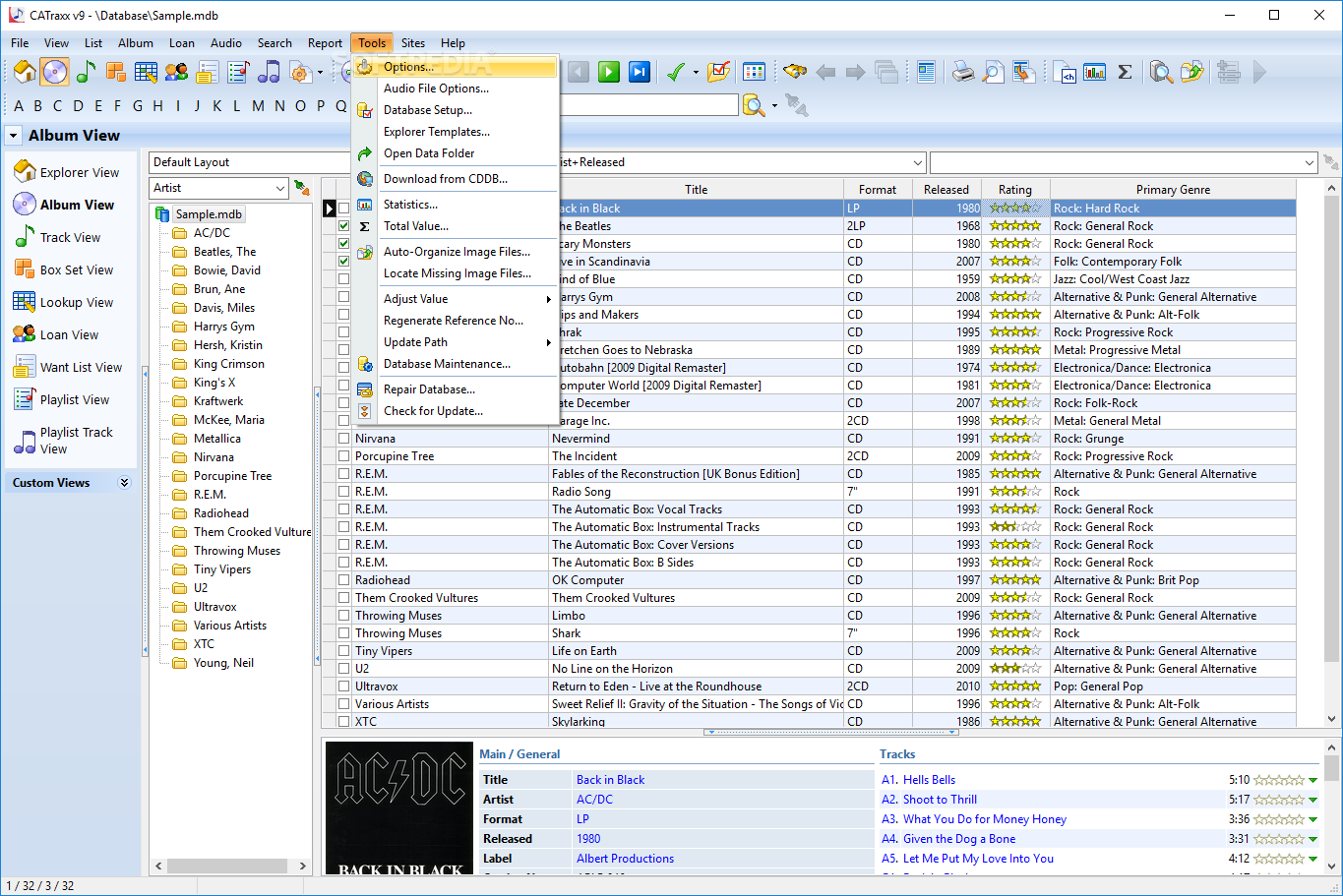The width and height of the screenshot is (1343, 896).
Task: Select the Album View disc toolbar icon
Action: point(54,72)
